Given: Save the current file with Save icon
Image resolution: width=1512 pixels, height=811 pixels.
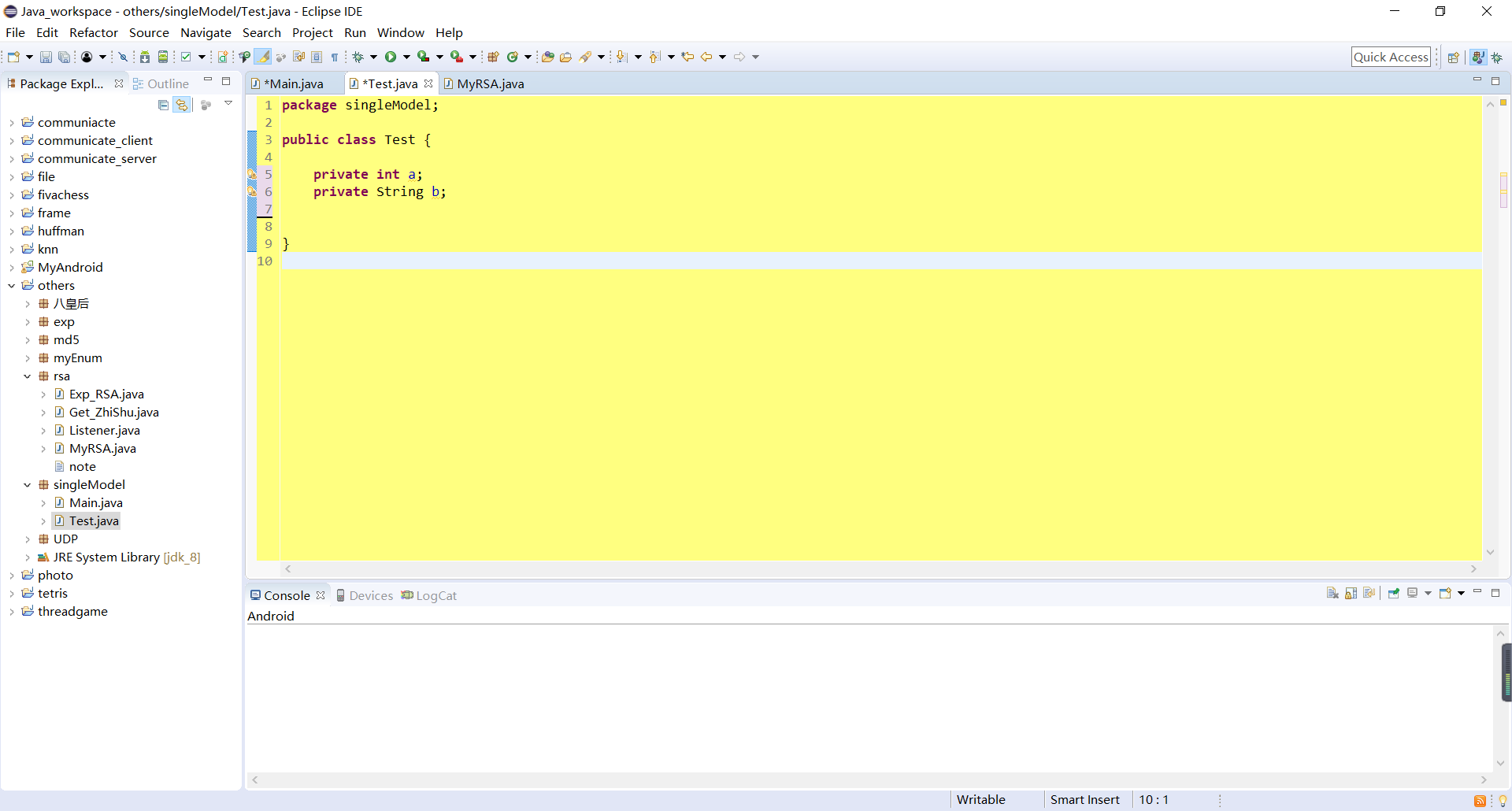Looking at the screenshot, I should pyautogui.click(x=46, y=57).
